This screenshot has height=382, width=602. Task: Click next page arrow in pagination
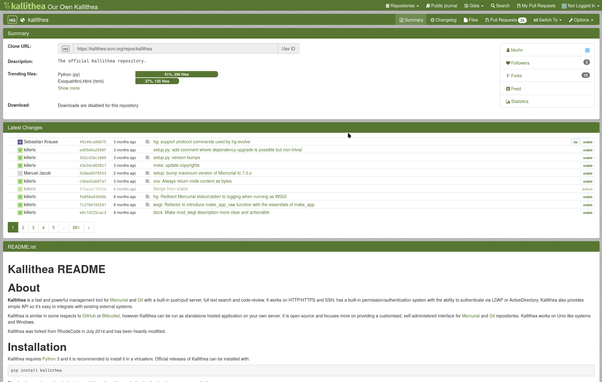pyautogui.click(x=89, y=228)
